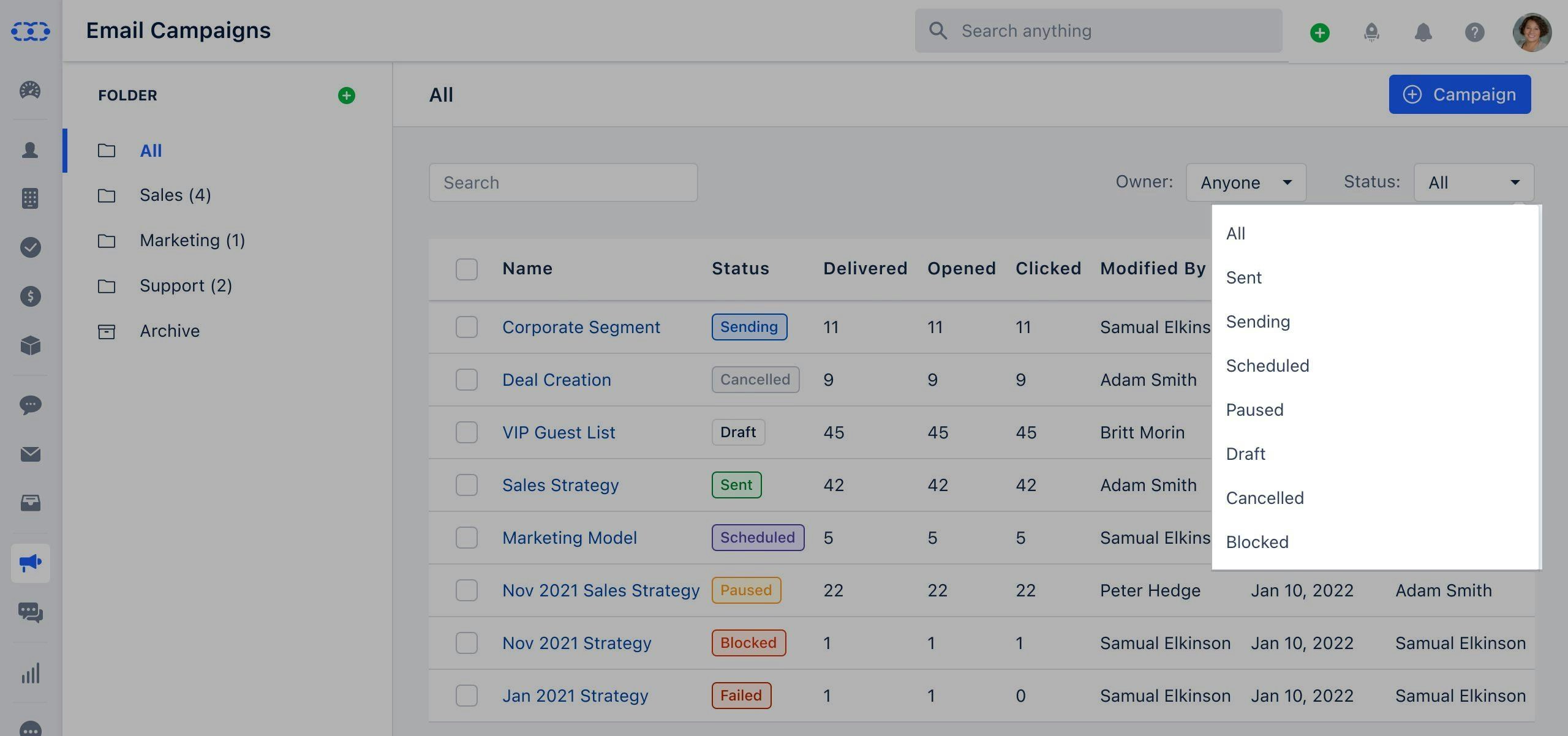Select Scheduled in the Status dropdown list
Viewport: 1568px width, 736px height.
tap(1267, 366)
